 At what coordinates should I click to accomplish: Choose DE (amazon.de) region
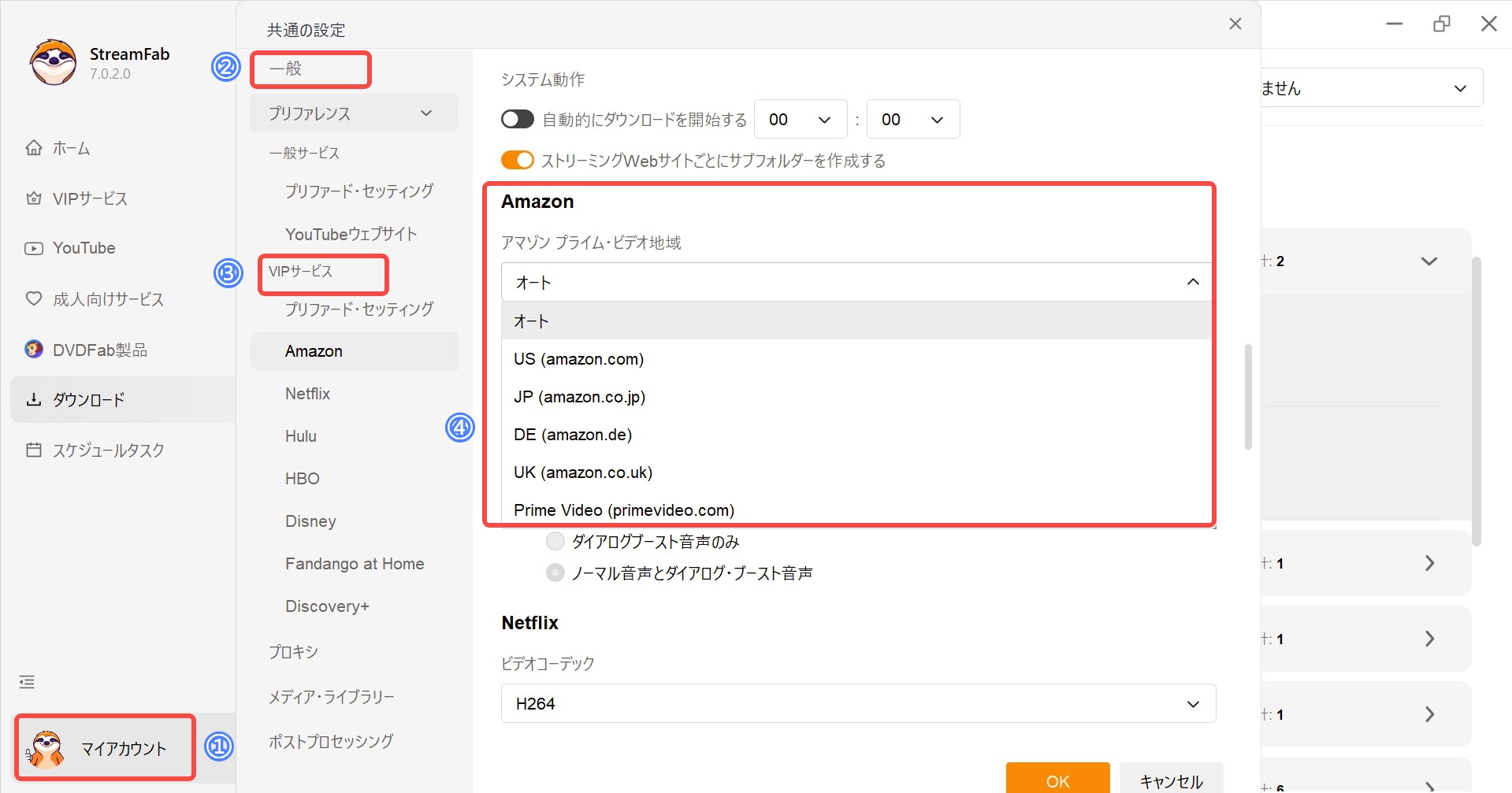click(856, 434)
